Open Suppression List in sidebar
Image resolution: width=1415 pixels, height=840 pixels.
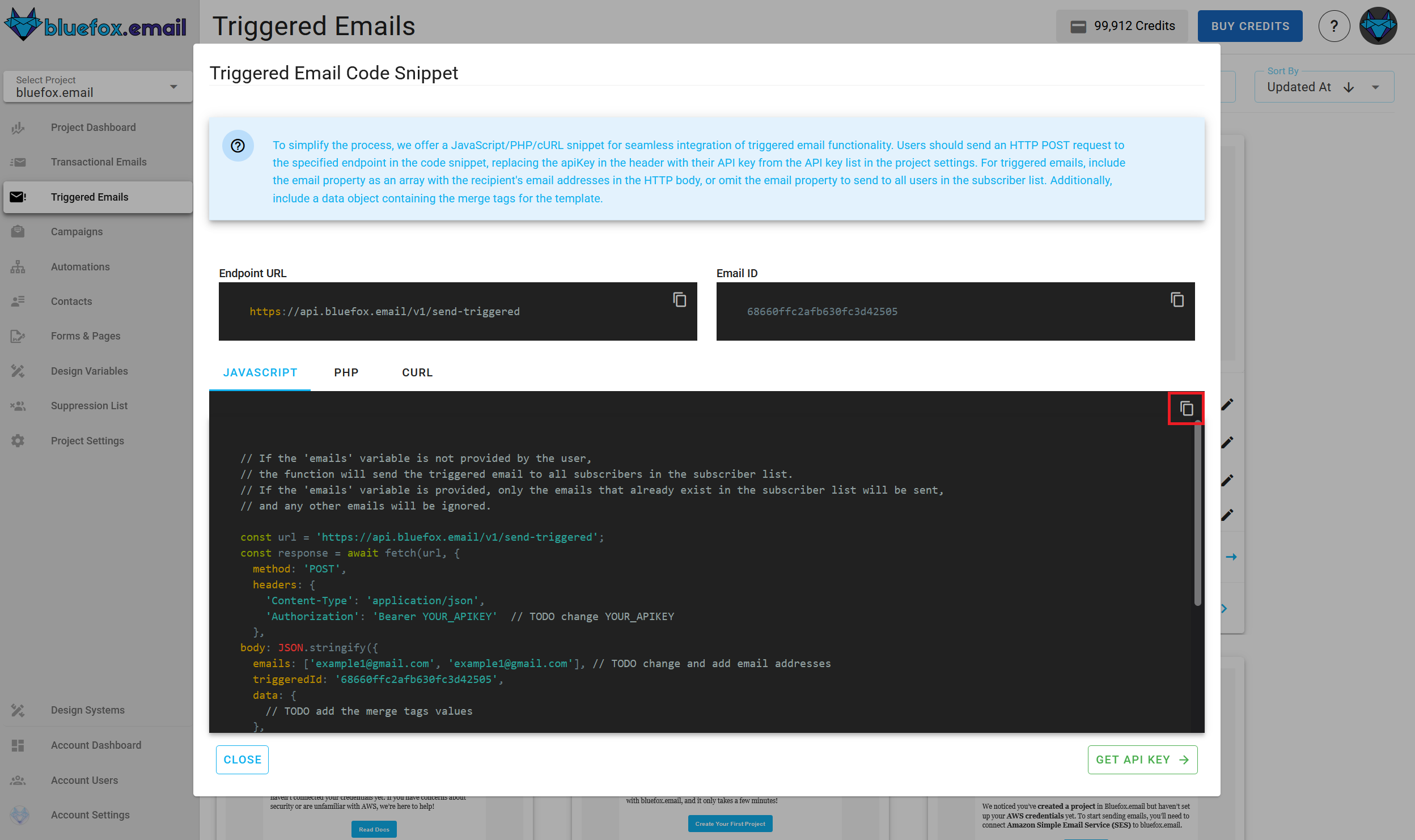(x=98, y=406)
